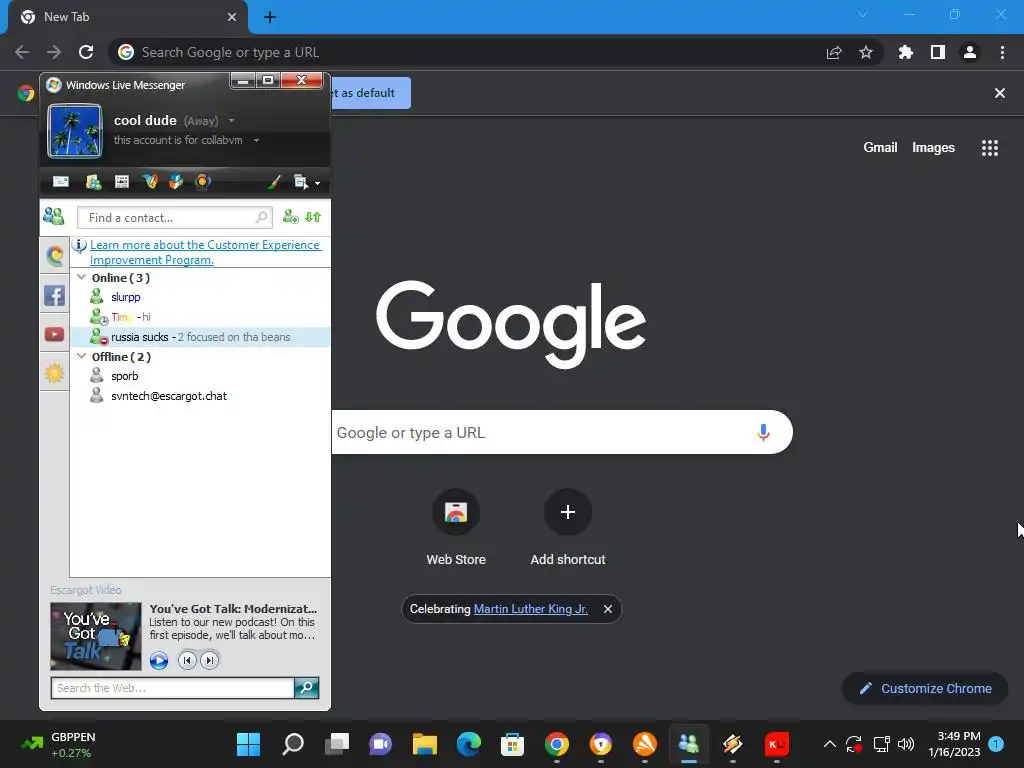Click the green arrows sort contacts icon
Viewport: 1024px width, 768px height.
(313, 216)
